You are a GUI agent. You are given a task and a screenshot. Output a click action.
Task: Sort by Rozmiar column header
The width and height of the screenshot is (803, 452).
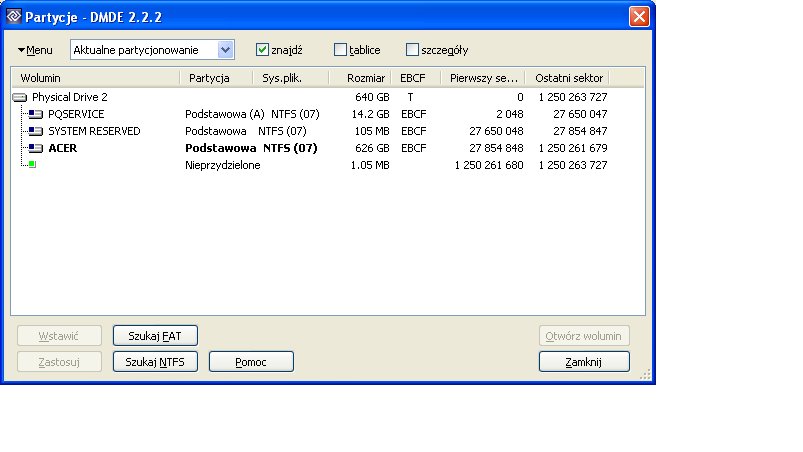pos(360,78)
